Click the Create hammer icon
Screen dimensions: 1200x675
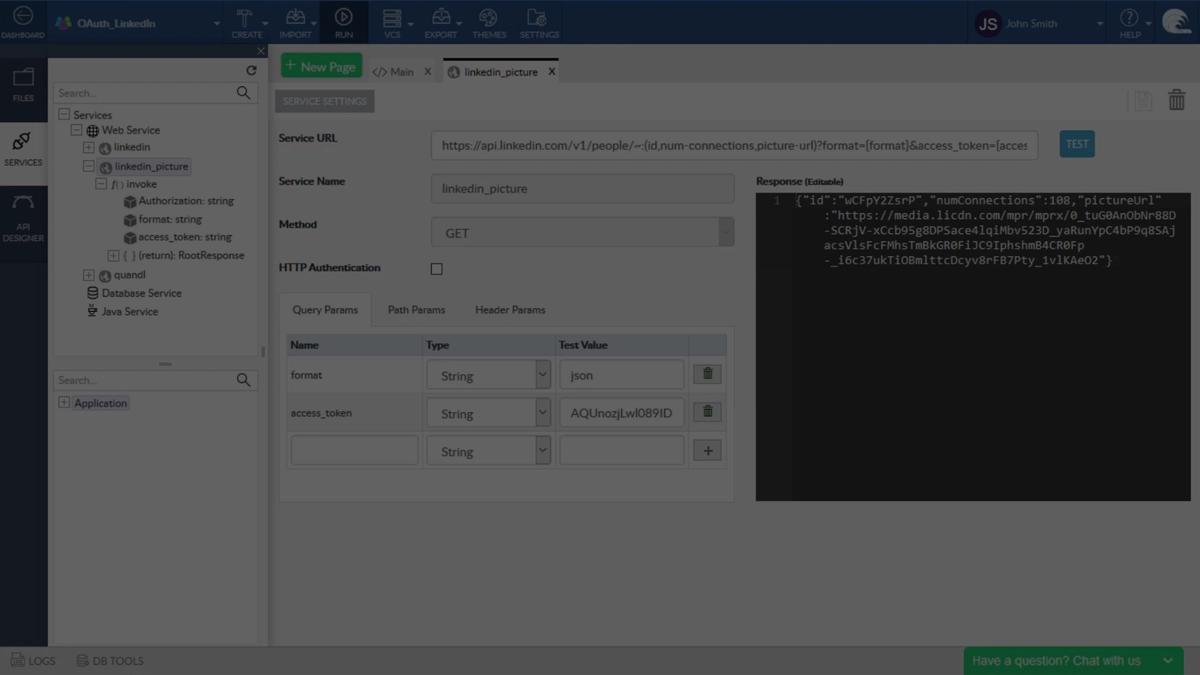(x=244, y=18)
